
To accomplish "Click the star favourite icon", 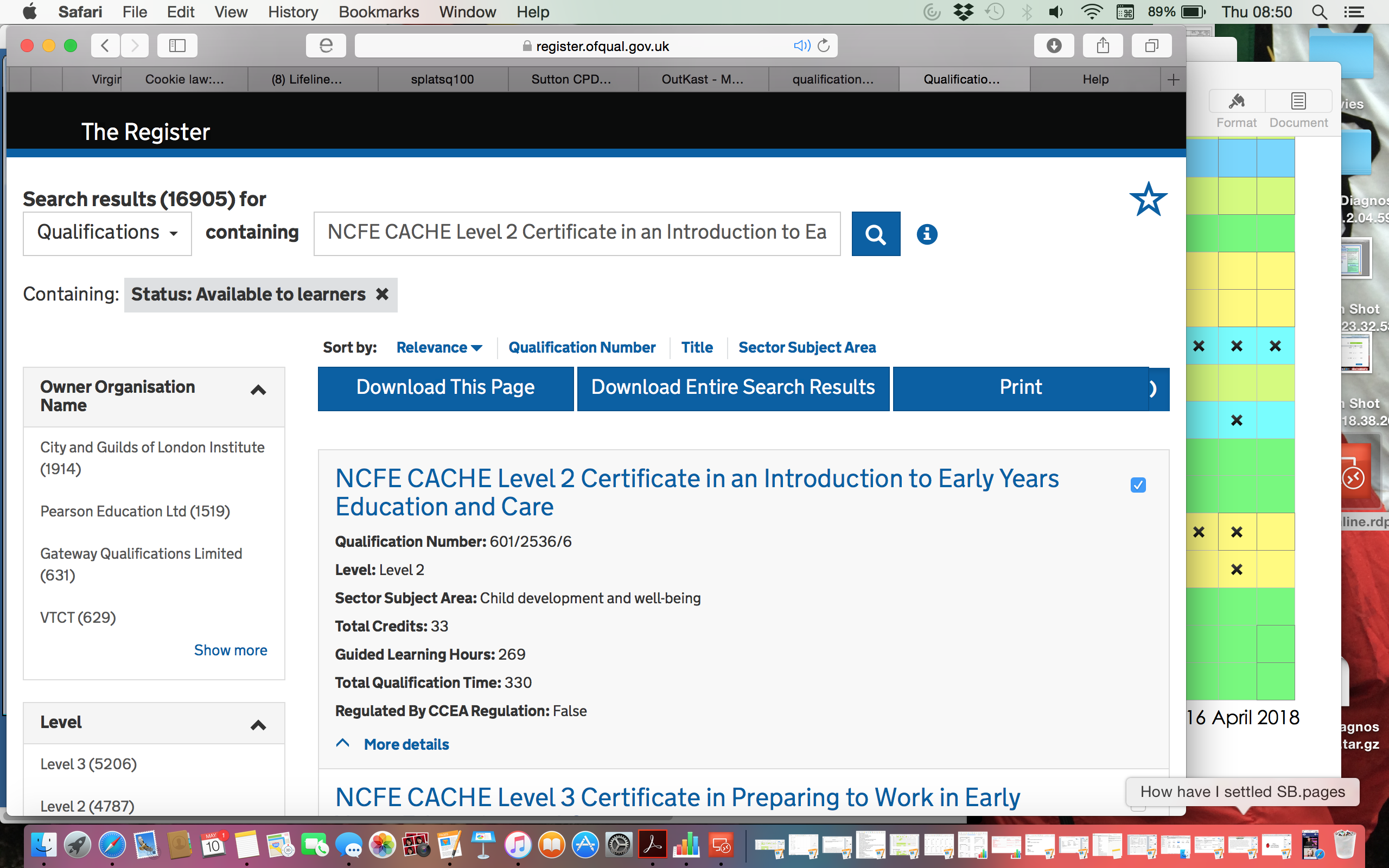I will 1148,200.
